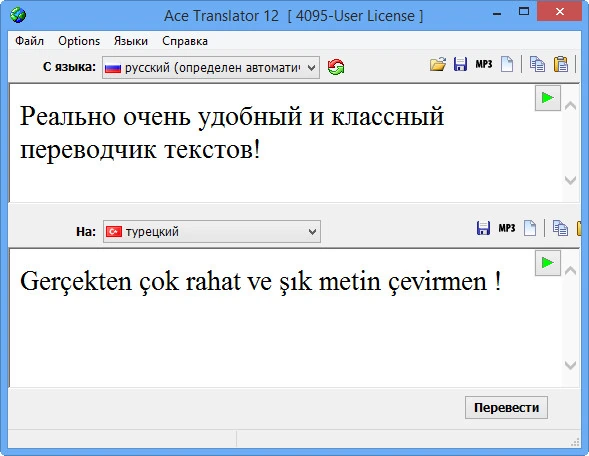This screenshot has width=589, height=456.
Task: Click into the Turkish translation text field
Action: (x=285, y=318)
